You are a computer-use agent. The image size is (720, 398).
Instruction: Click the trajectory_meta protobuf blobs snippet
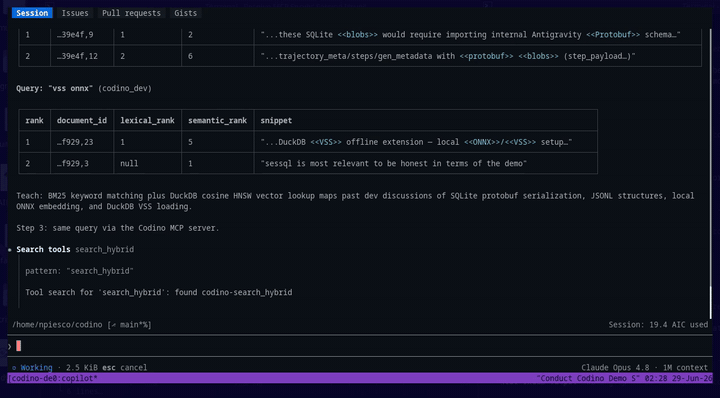(x=448, y=56)
